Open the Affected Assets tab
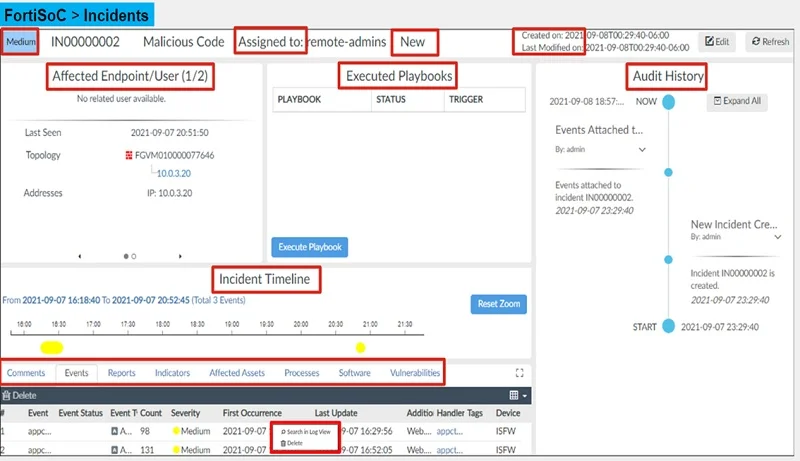 [237, 373]
